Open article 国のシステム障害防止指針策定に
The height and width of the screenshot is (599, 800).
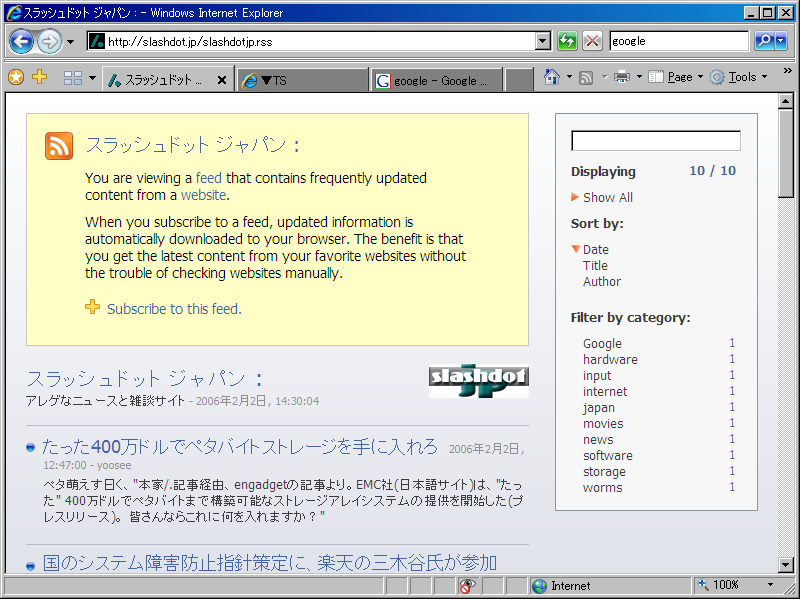[x=270, y=563]
